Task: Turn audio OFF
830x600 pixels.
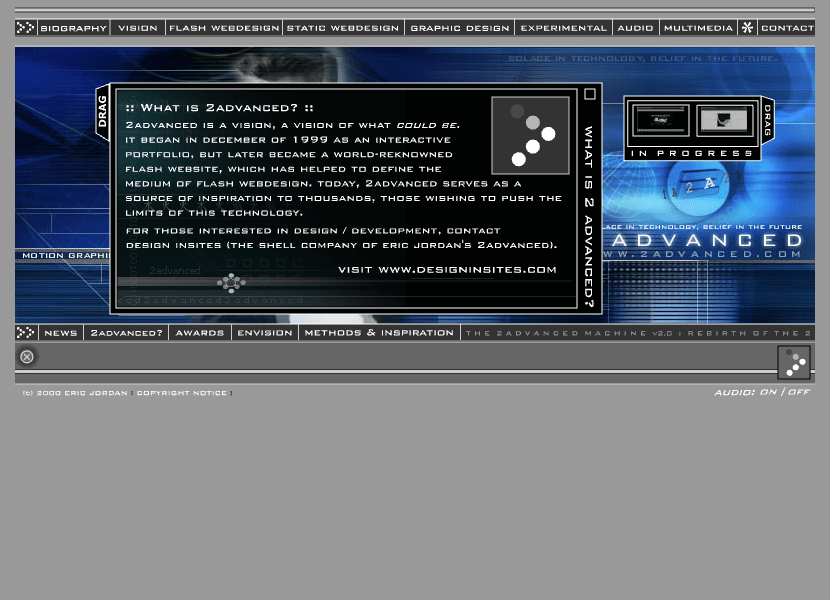Action: 799,392
